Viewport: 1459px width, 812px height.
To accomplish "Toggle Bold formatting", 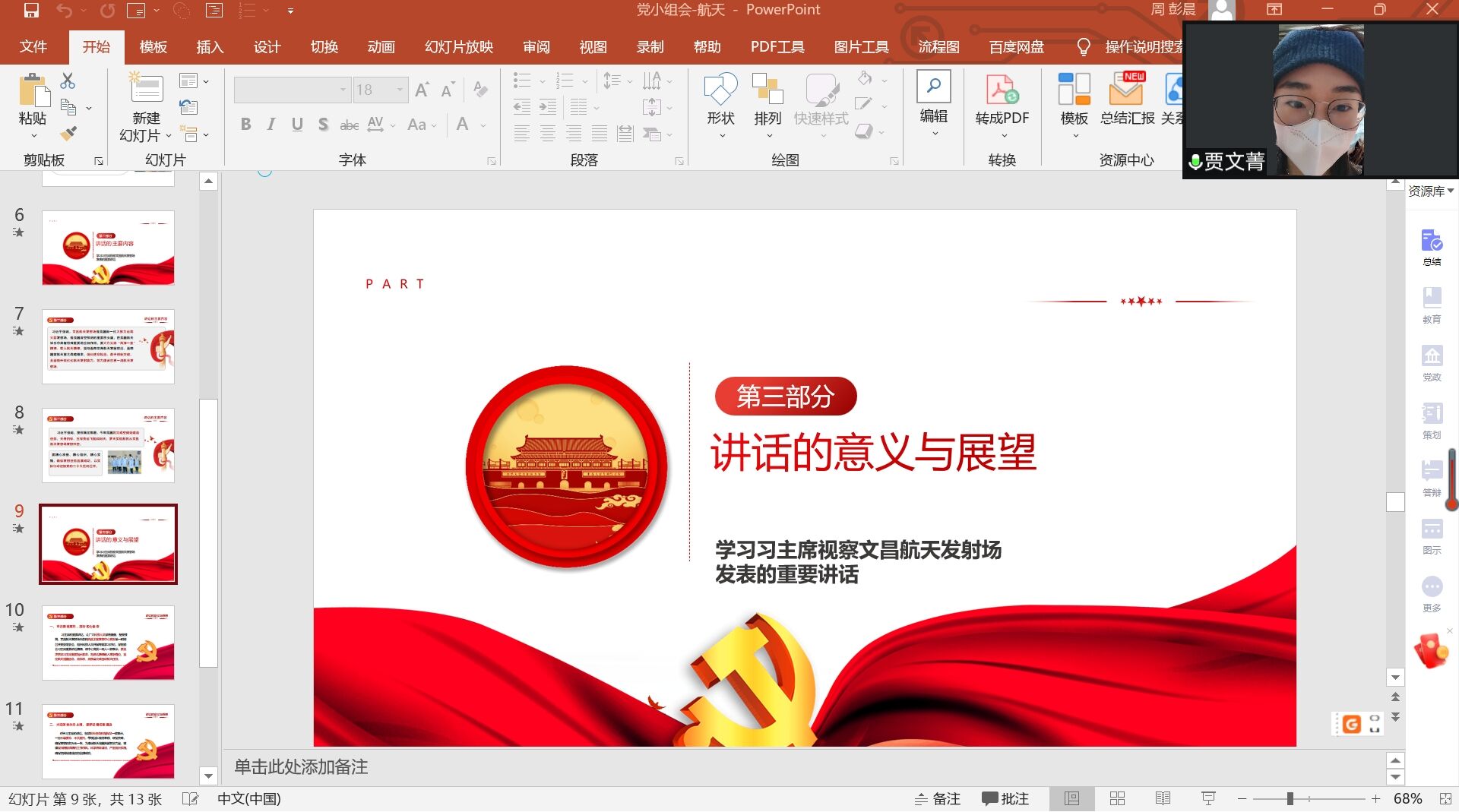I will 245,125.
